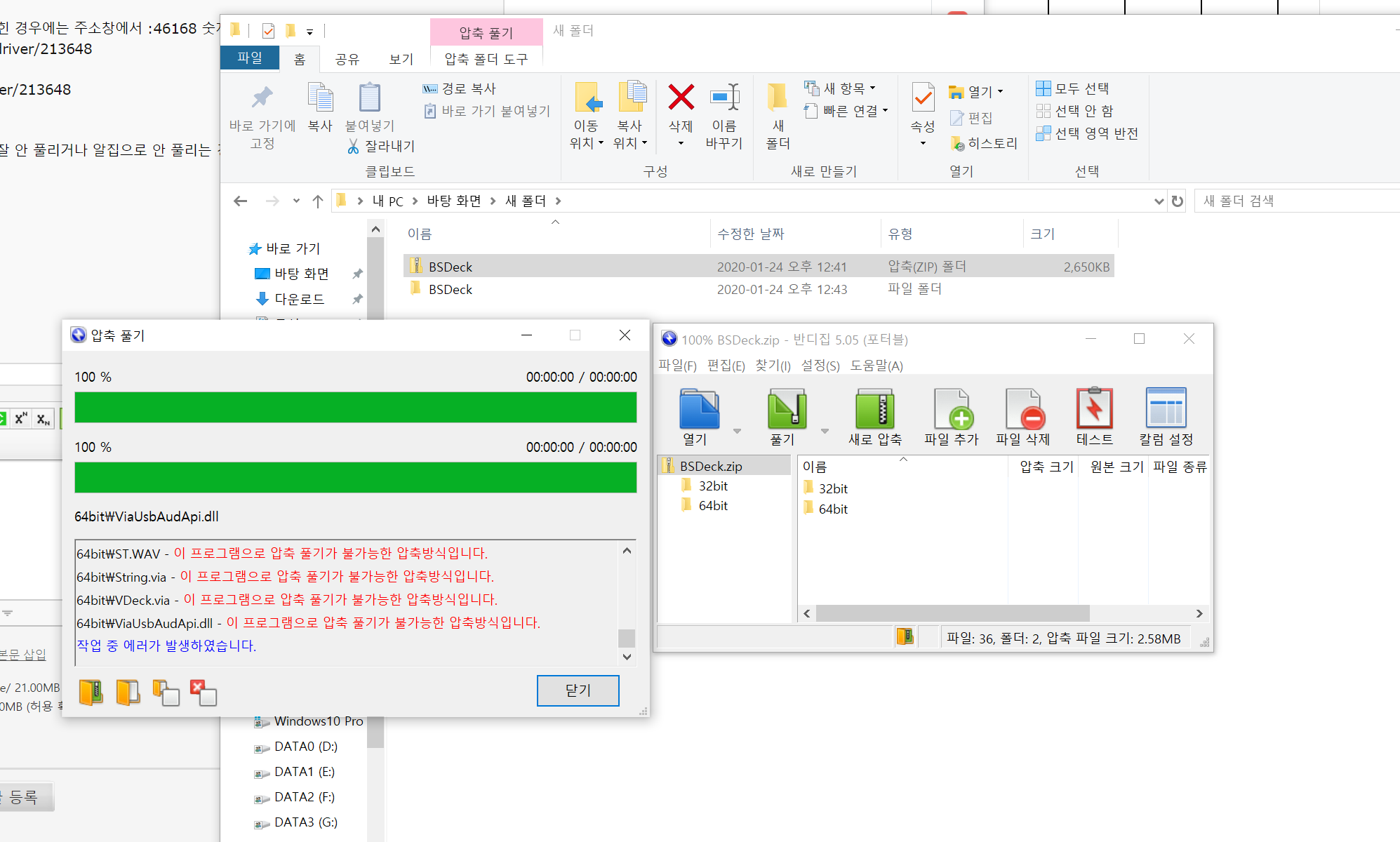This screenshot has width=1400, height=842.
Task: Click the 테스트 icon in Bandizip toolbar
Action: point(1095,408)
